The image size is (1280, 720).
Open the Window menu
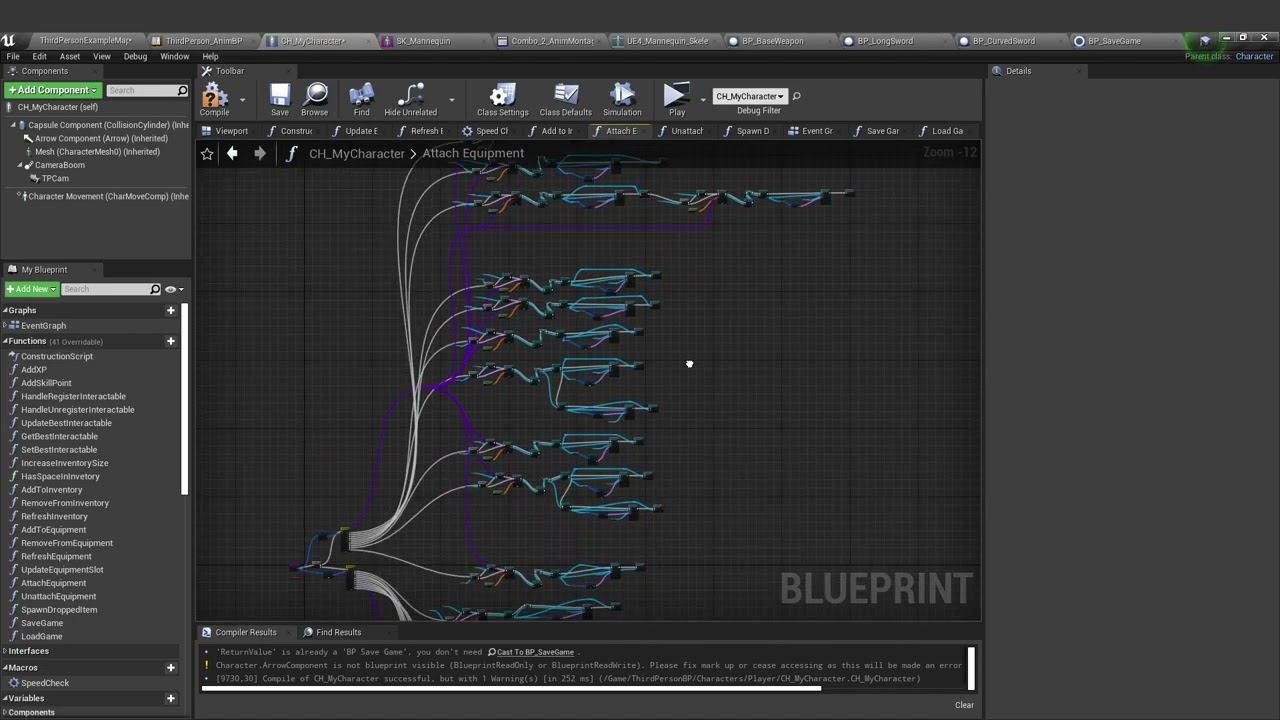tap(174, 56)
